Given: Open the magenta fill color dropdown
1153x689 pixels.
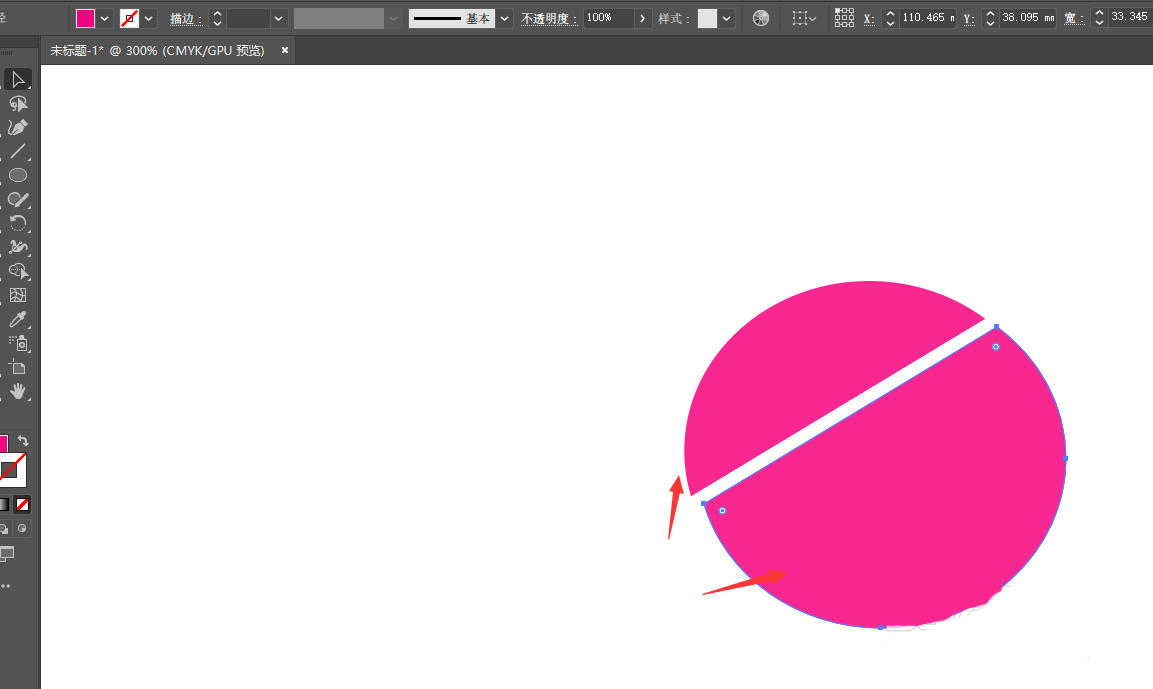Looking at the screenshot, I should click(104, 18).
